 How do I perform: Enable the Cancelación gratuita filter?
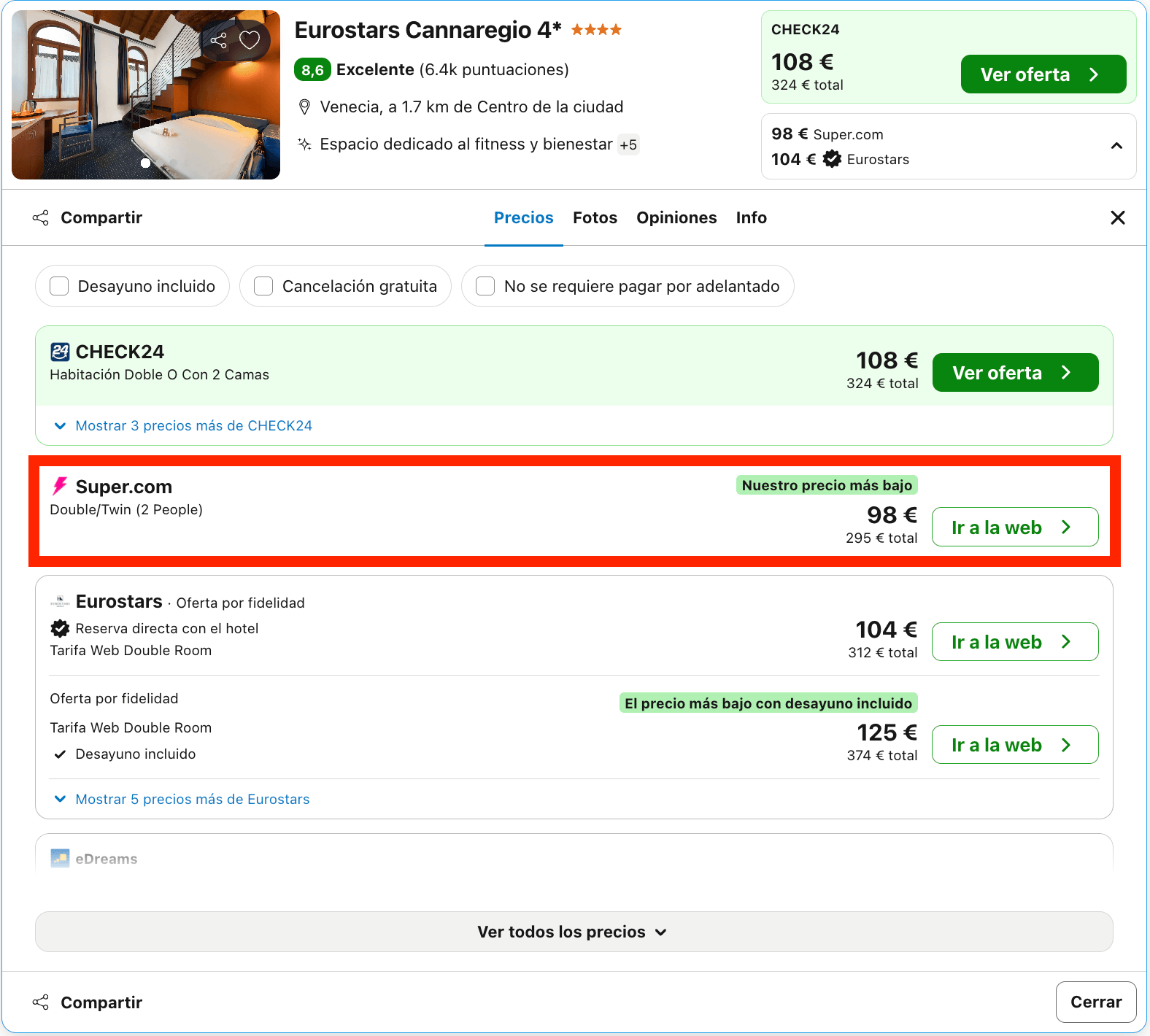263,286
